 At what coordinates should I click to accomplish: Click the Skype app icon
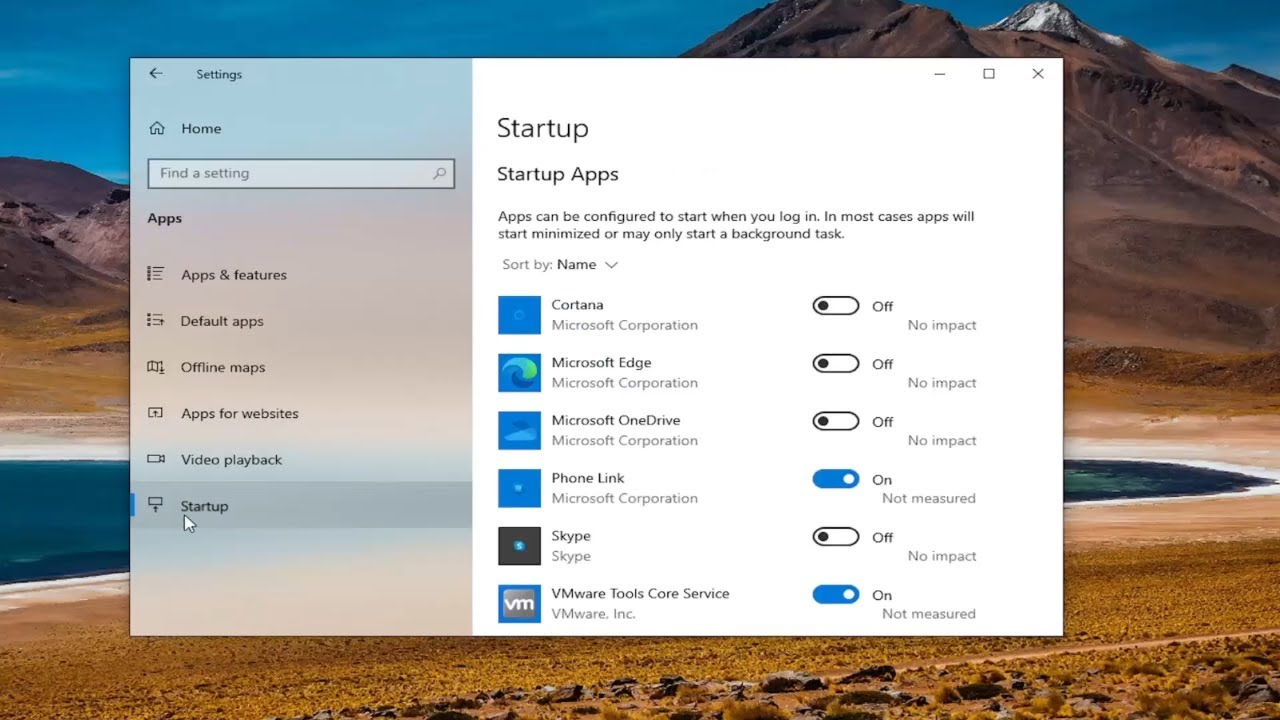point(519,546)
